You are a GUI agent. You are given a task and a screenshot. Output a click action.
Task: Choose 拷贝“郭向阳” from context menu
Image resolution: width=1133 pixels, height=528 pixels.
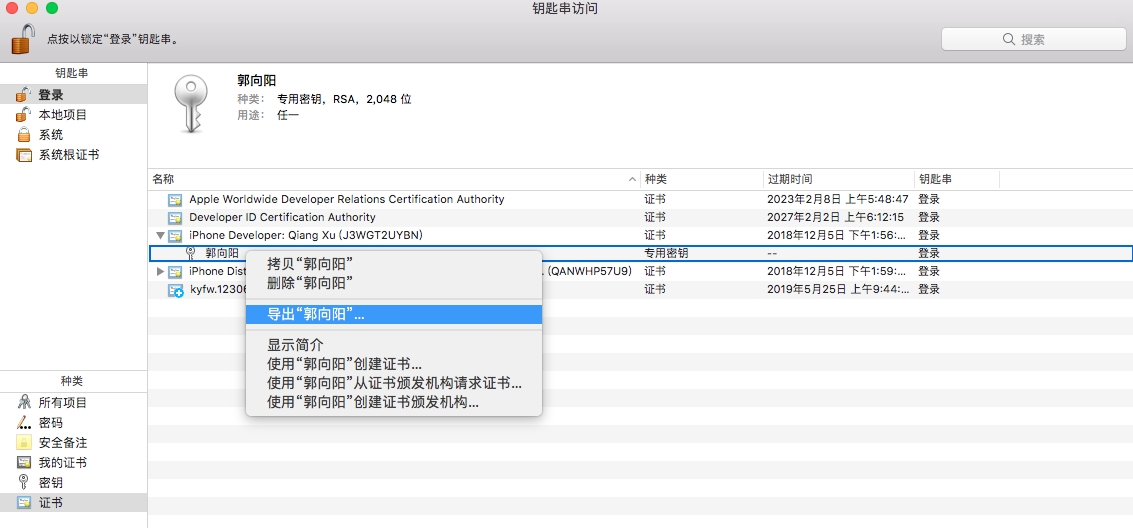394,264
